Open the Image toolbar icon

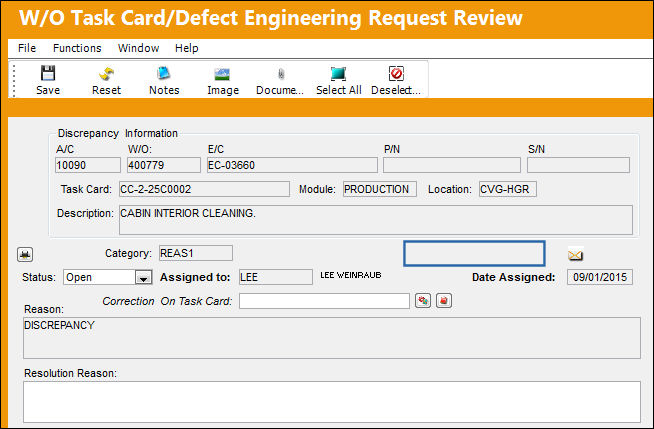(222, 74)
